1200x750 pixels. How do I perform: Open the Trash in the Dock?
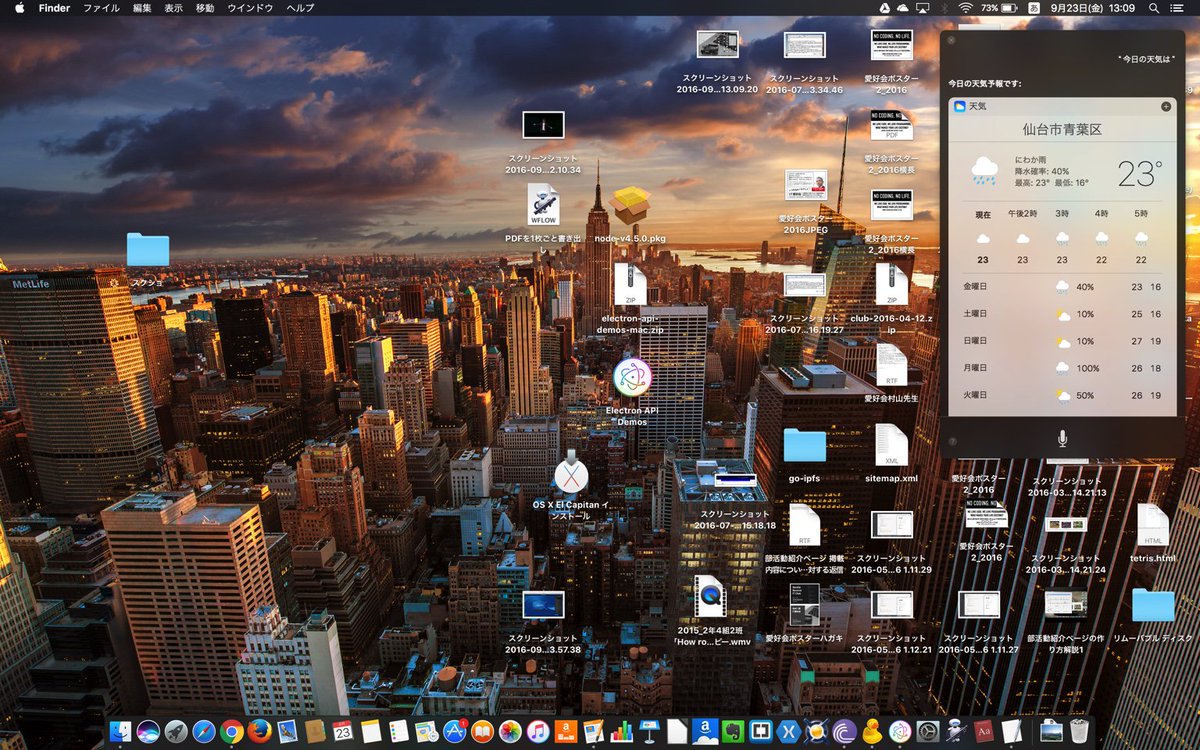(1078, 731)
